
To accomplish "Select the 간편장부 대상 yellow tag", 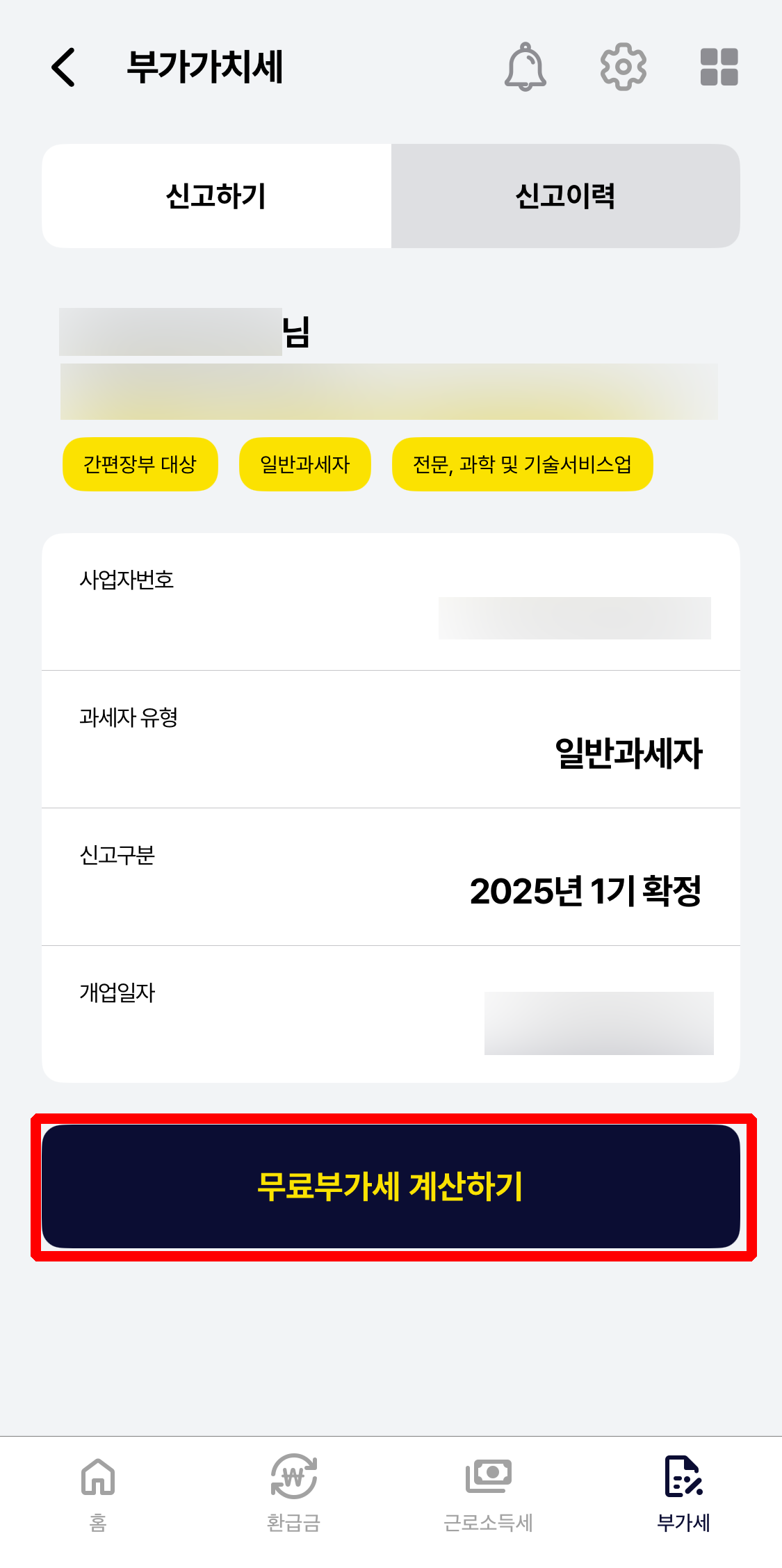I will [139, 464].
